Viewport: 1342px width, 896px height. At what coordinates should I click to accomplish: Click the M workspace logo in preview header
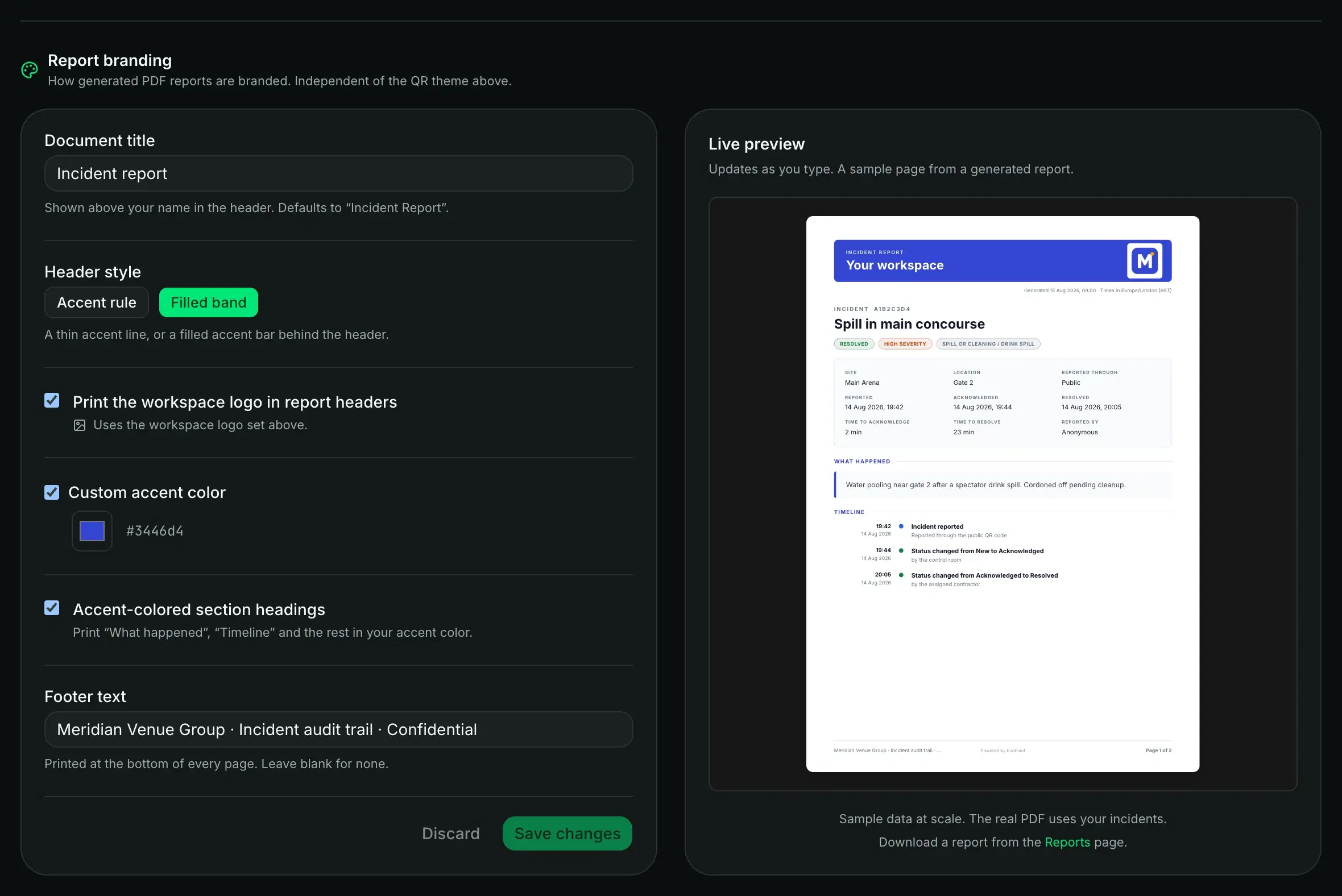click(x=1144, y=261)
